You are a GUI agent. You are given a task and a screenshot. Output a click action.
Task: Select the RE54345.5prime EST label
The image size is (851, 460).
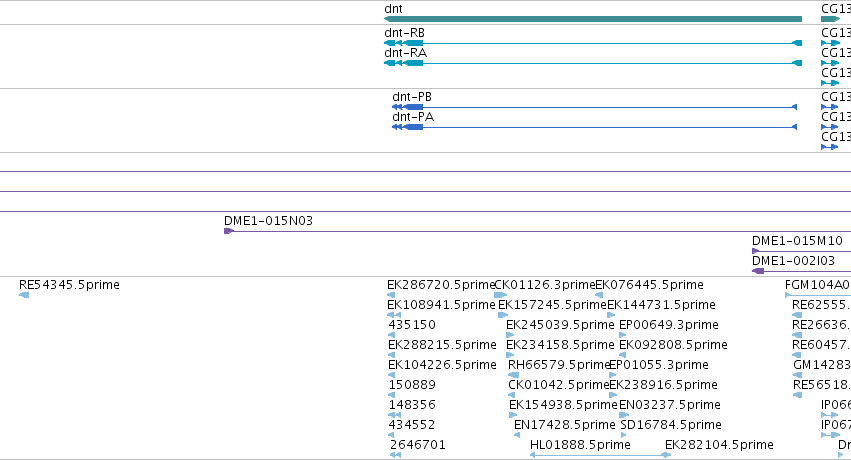[69, 285]
